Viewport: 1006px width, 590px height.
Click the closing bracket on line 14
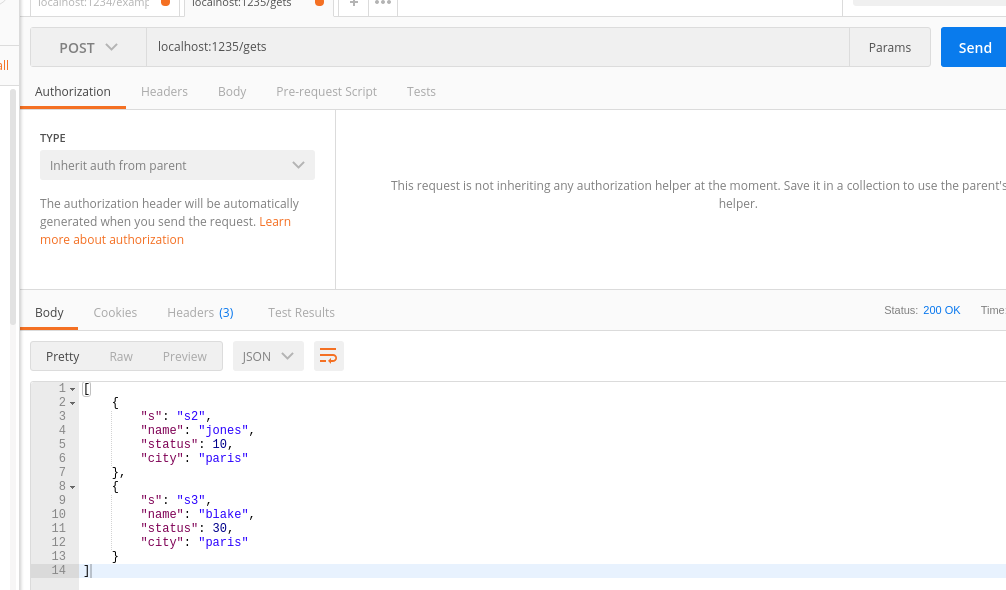click(x=87, y=570)
